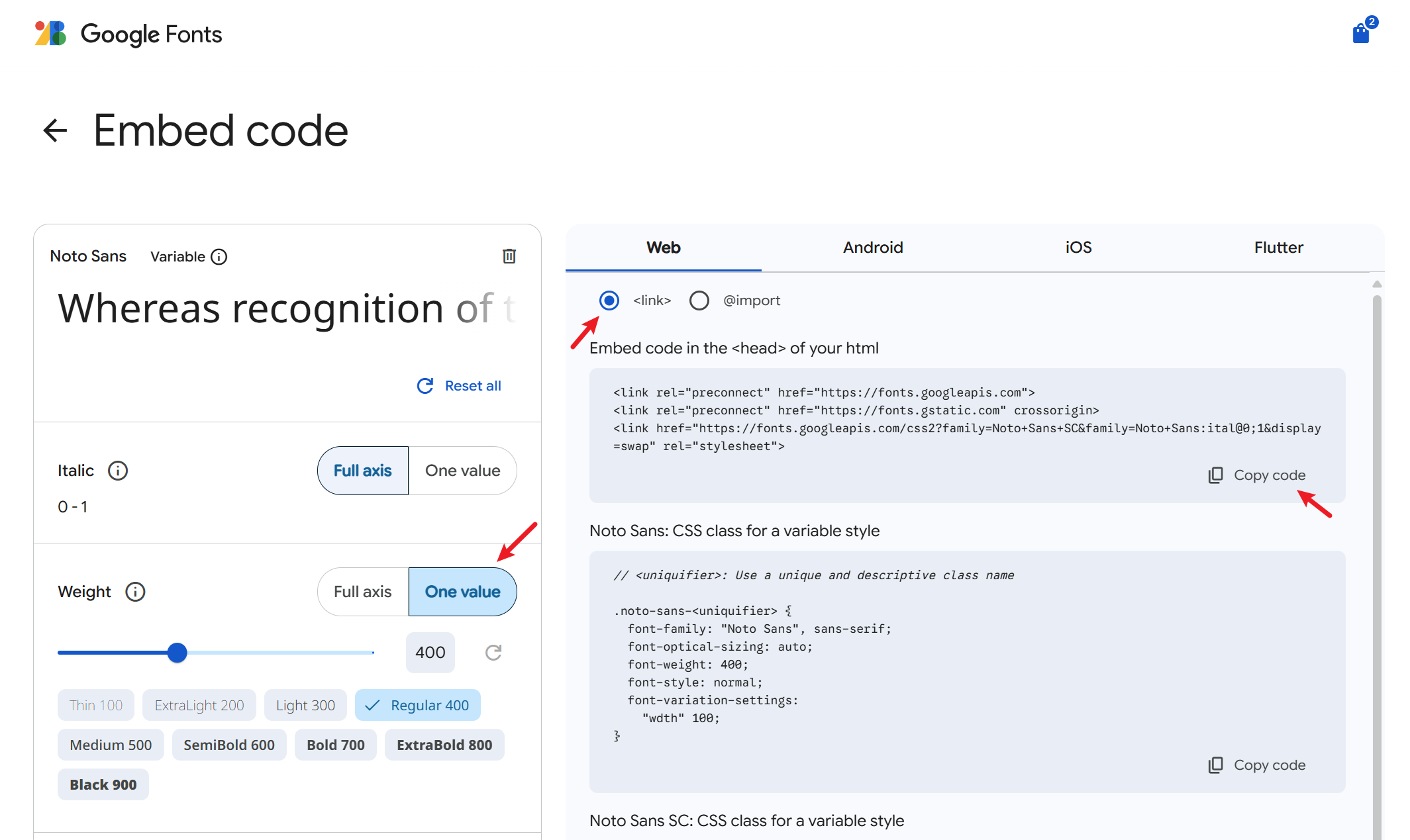The height and width of the screenshot is (840, 1410).
Task: Select the <link> radio option
Action: pyautogui.click(x=609, y=301)
